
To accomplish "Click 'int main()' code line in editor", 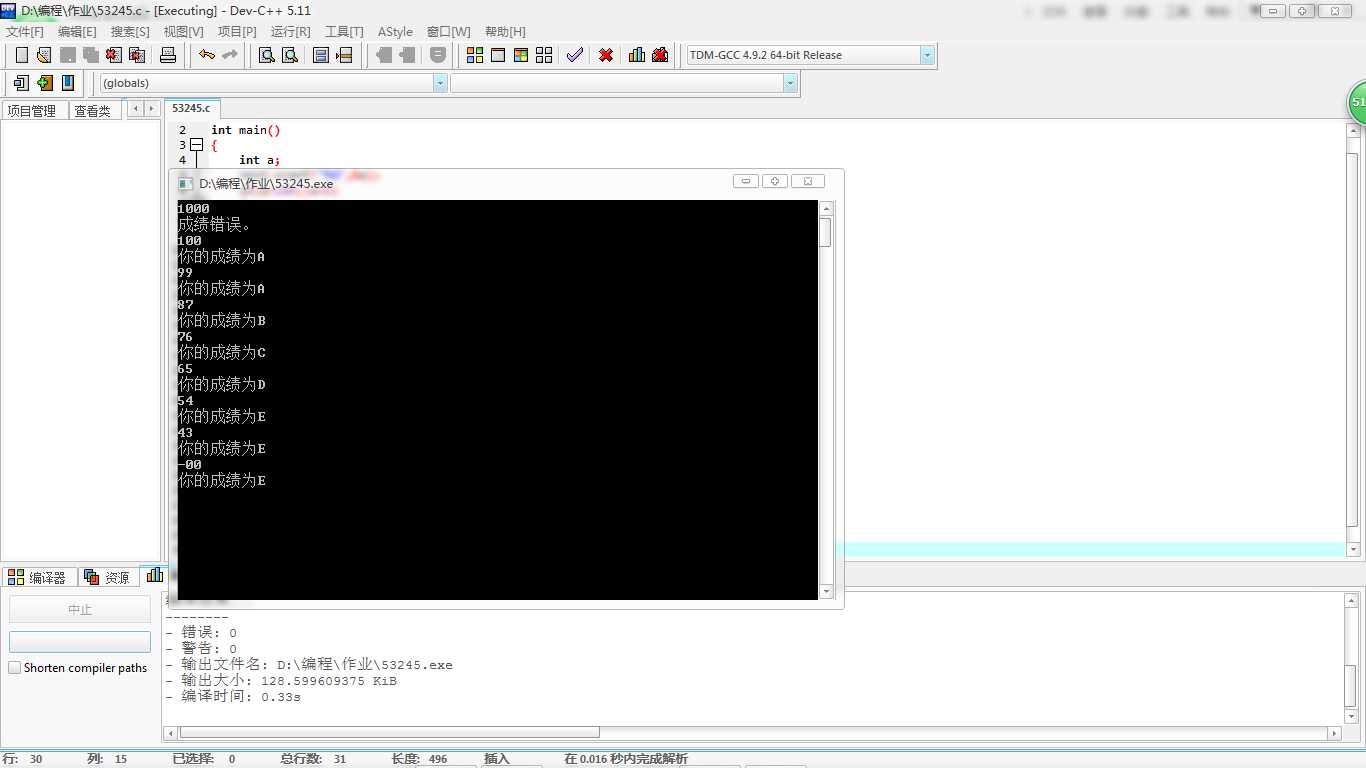I will 246,130.
